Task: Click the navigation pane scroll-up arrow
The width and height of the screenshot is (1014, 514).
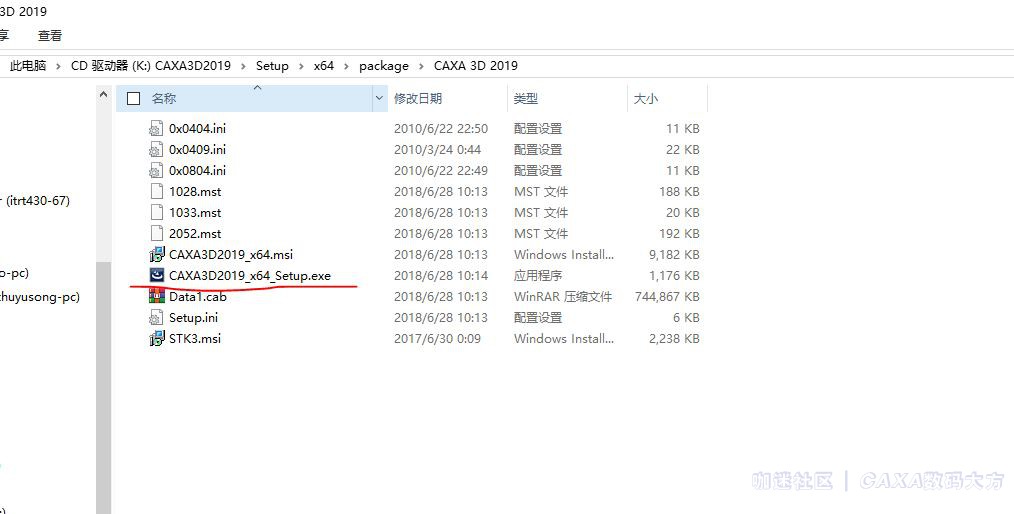Action: point(103,95)
